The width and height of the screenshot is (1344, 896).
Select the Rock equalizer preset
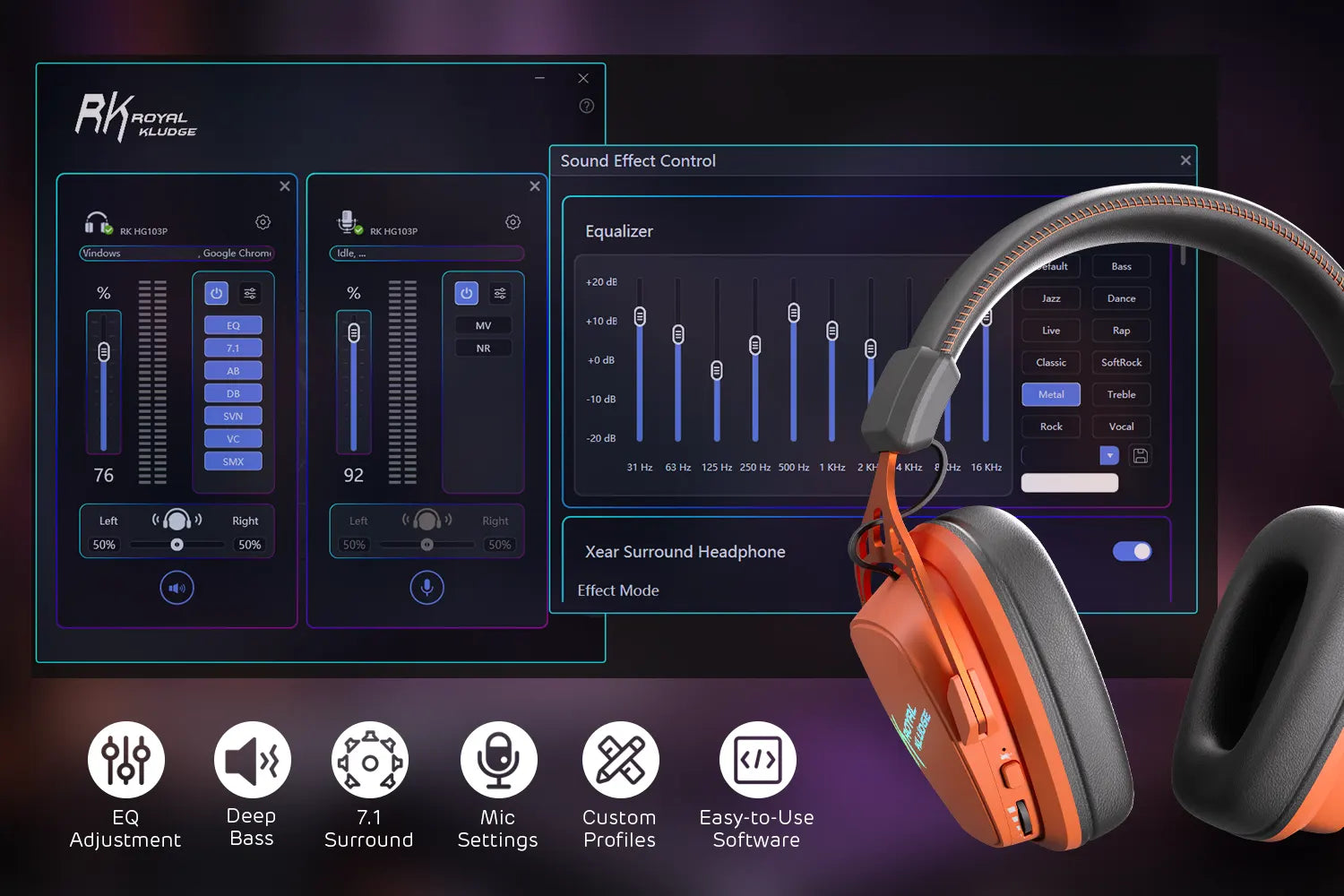pos(1051,426)
